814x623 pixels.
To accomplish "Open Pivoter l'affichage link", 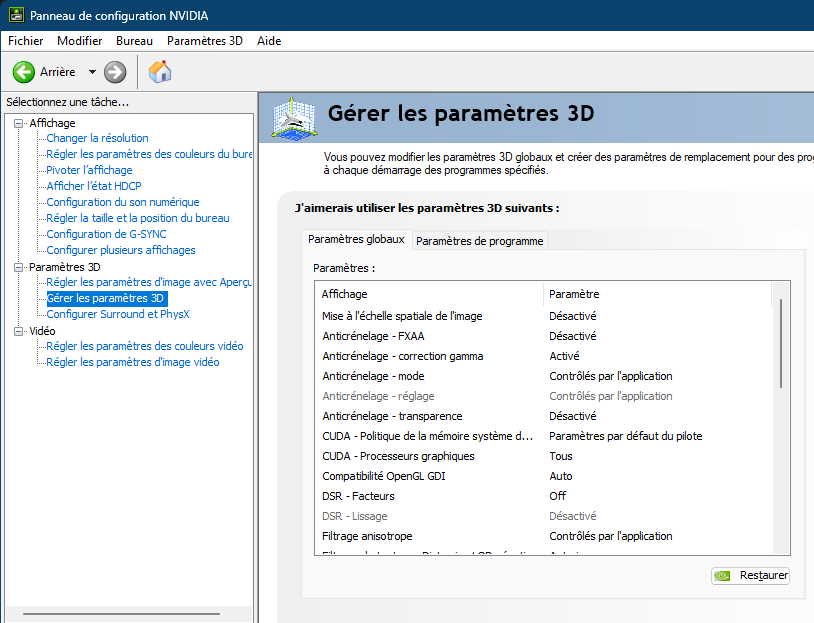I will click(x=89, y=170).
